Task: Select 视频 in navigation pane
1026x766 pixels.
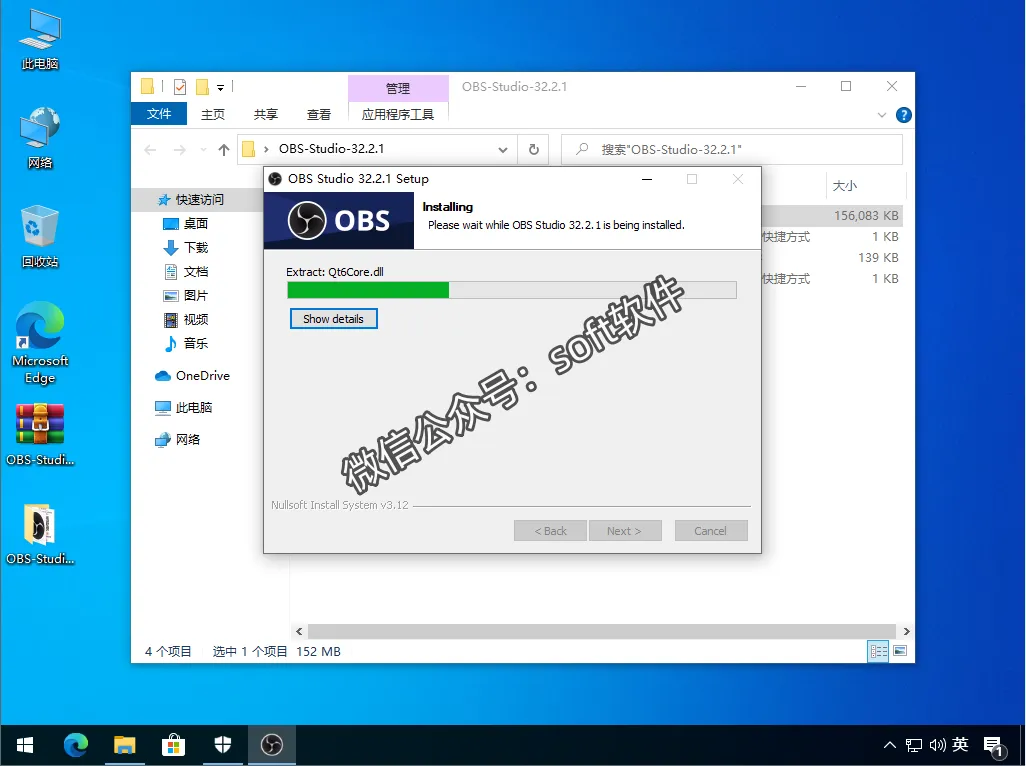Action: (195, 319)
